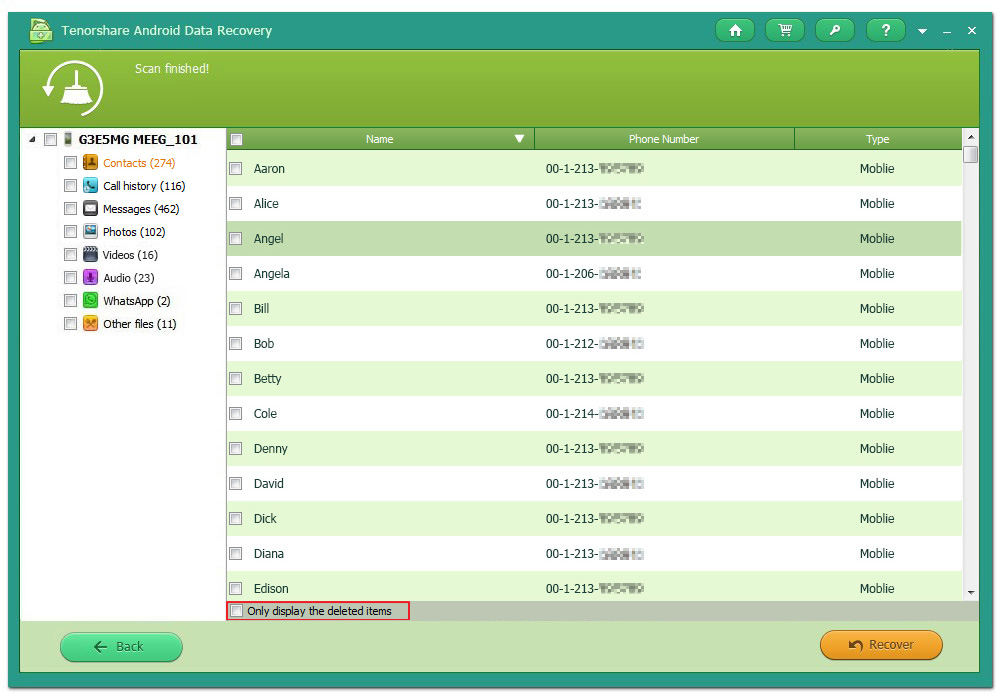1000x700 pixels.
Task: Select Contacts (274) in the sidebar
Action: pos(139,163)
